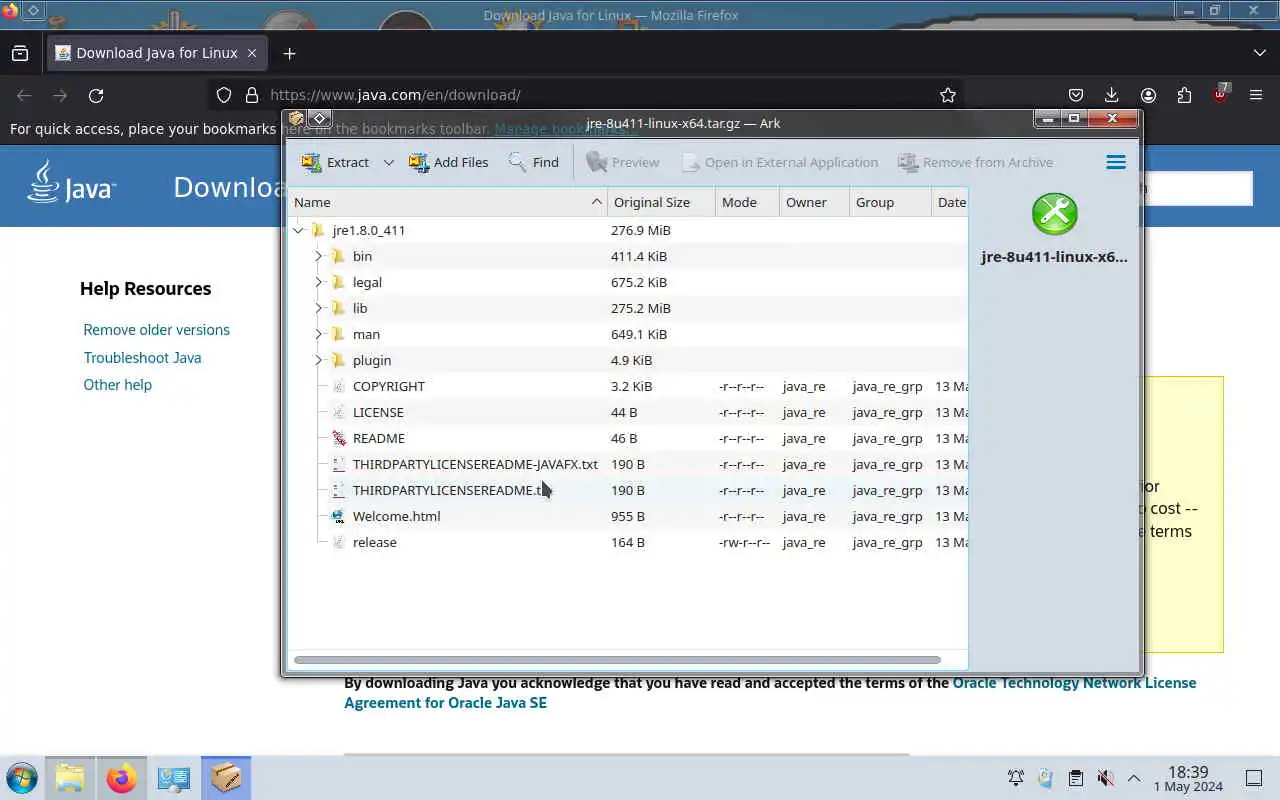1280x800 pixels.
Task: Collapse the jre1.8.0_411 folder
Action: [x=299, y=230]
